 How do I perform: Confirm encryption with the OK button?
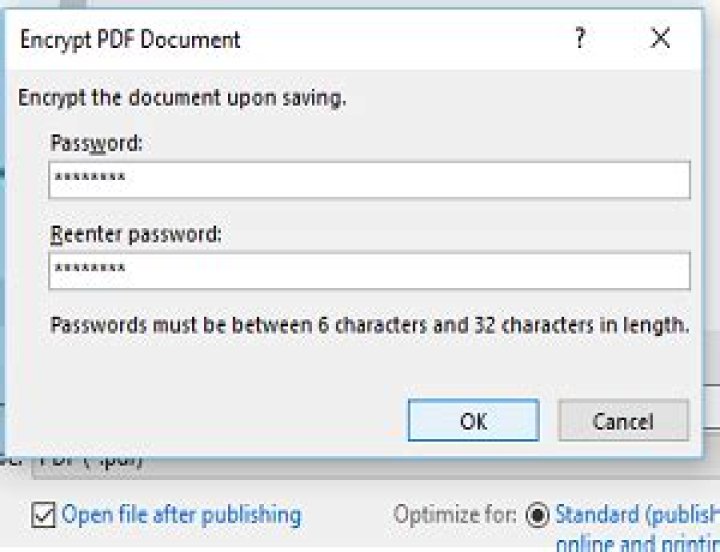point(473,421)
